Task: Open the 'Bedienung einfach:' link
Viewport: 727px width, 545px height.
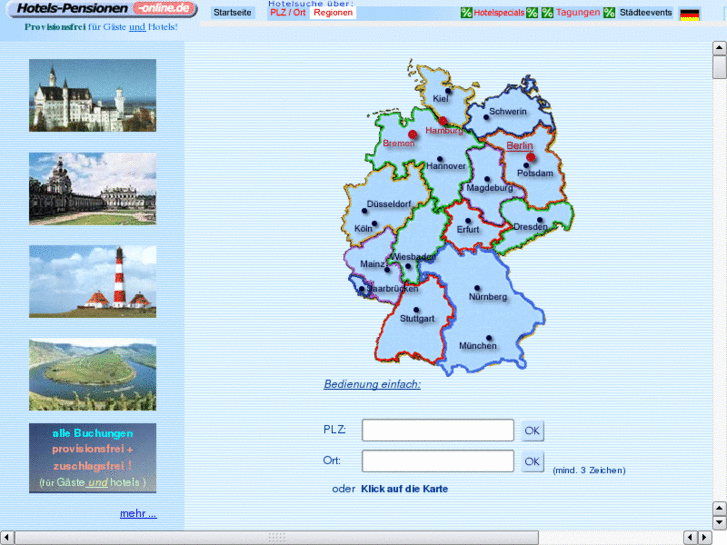Action: coord(372,384)
